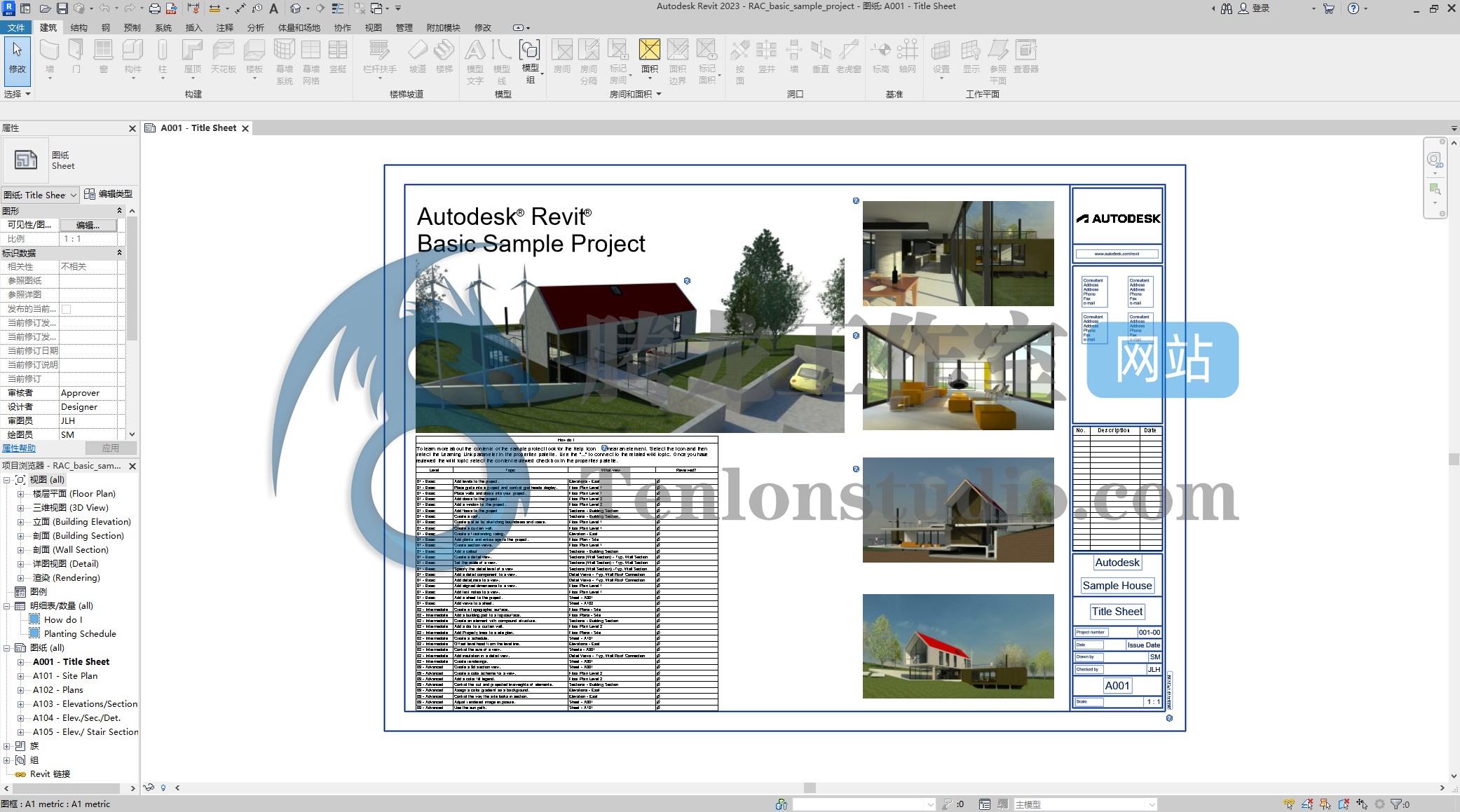Switch to the 注释 ribbon tab
Screen dimensions: 1460x812
[225, 27]
